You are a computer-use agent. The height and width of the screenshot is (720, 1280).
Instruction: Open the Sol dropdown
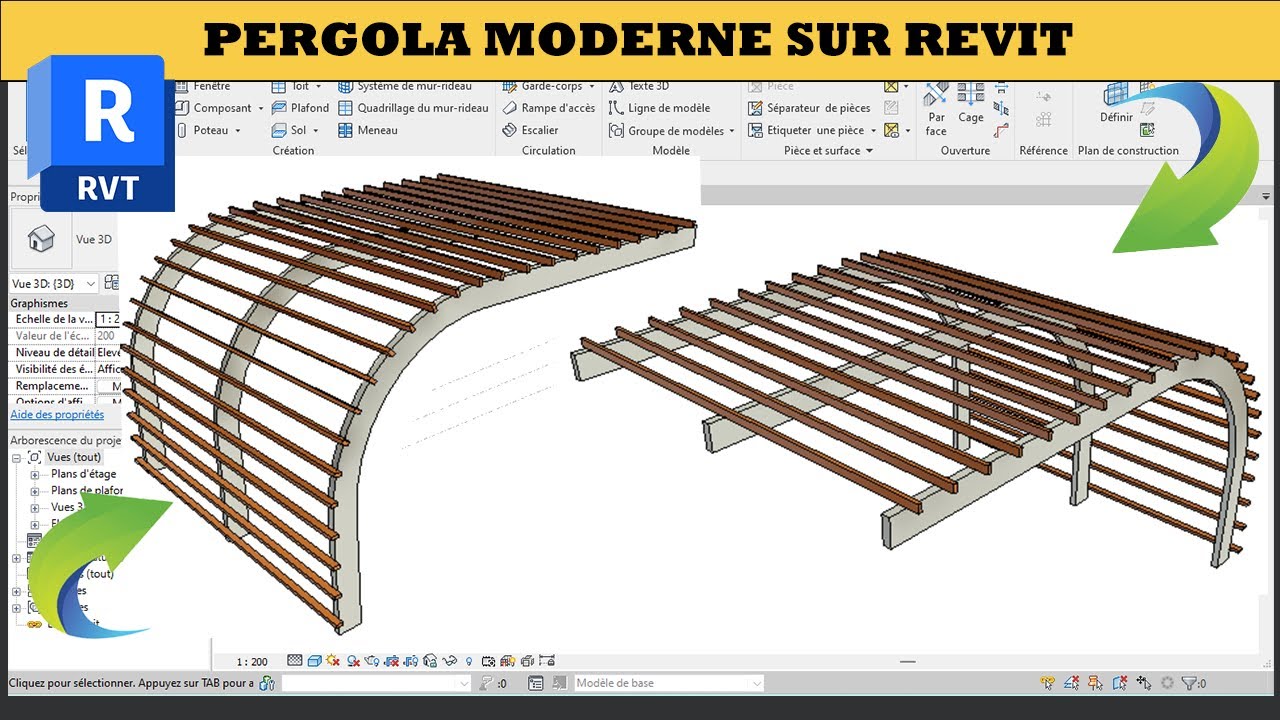click(316, 130)
